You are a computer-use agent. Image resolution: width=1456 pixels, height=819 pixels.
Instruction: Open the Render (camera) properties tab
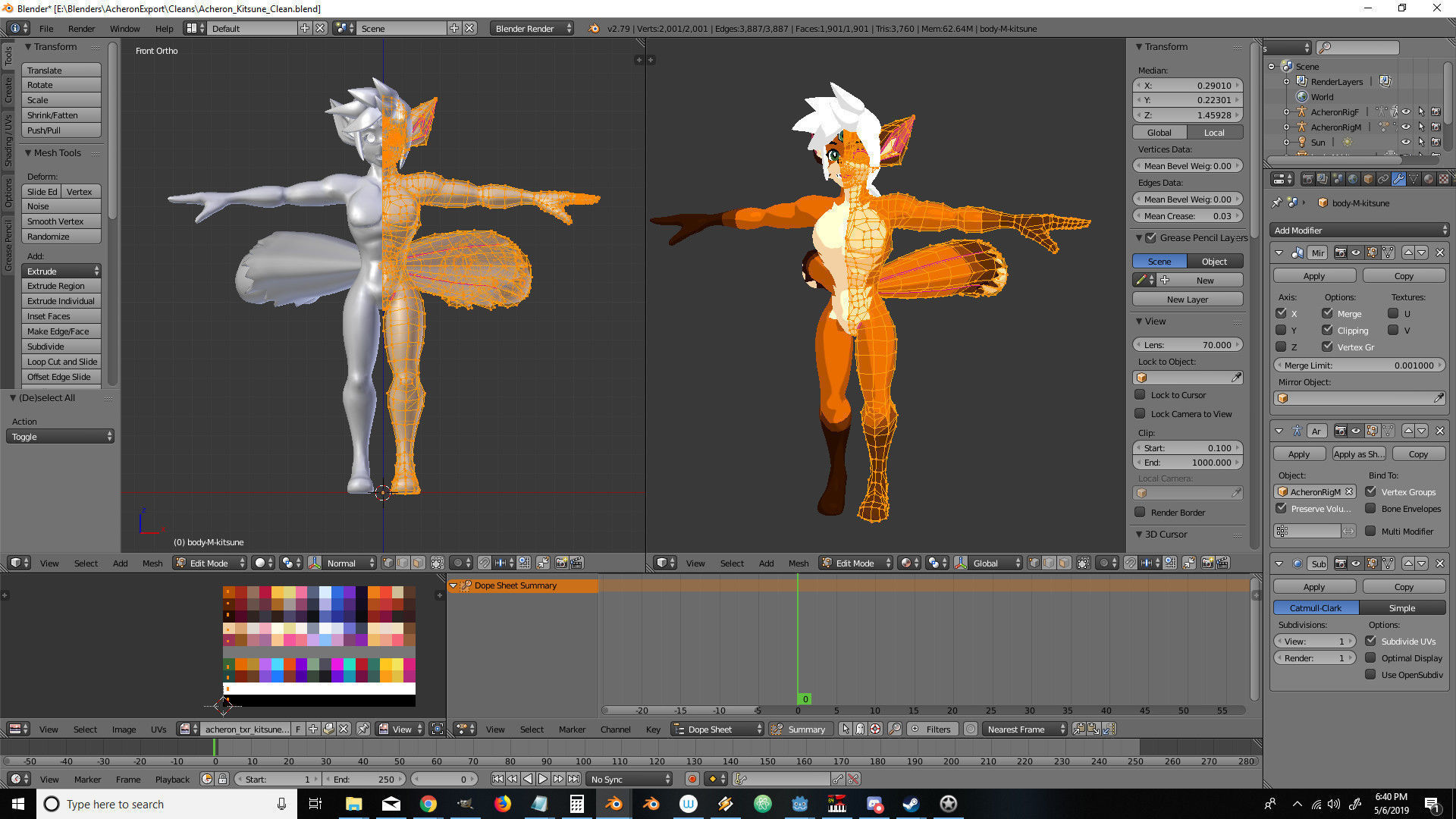click(1307, 179)
